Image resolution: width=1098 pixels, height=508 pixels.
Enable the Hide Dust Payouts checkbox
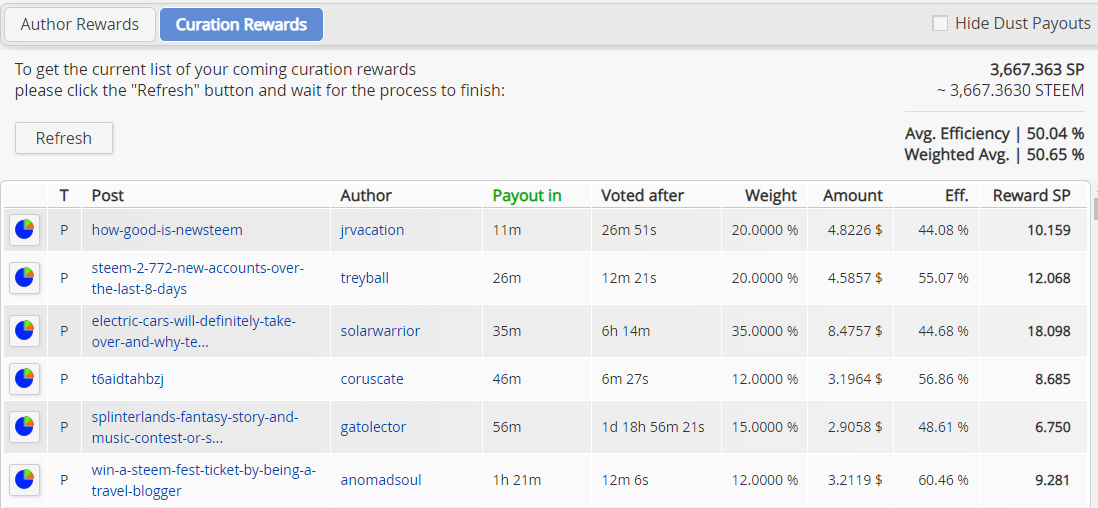click(x=940, y=24)
